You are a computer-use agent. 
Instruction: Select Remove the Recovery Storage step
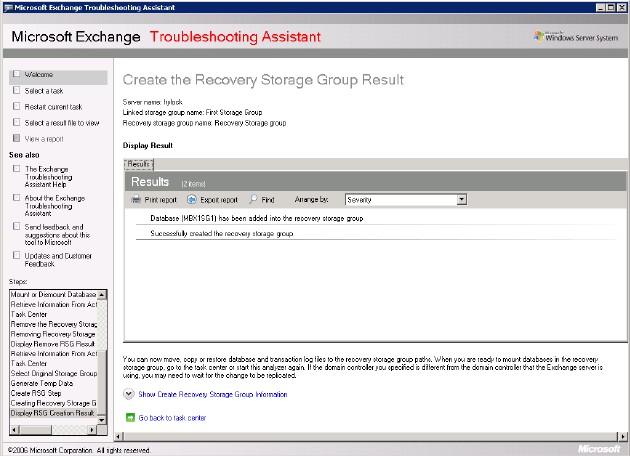tap(53, 324)
